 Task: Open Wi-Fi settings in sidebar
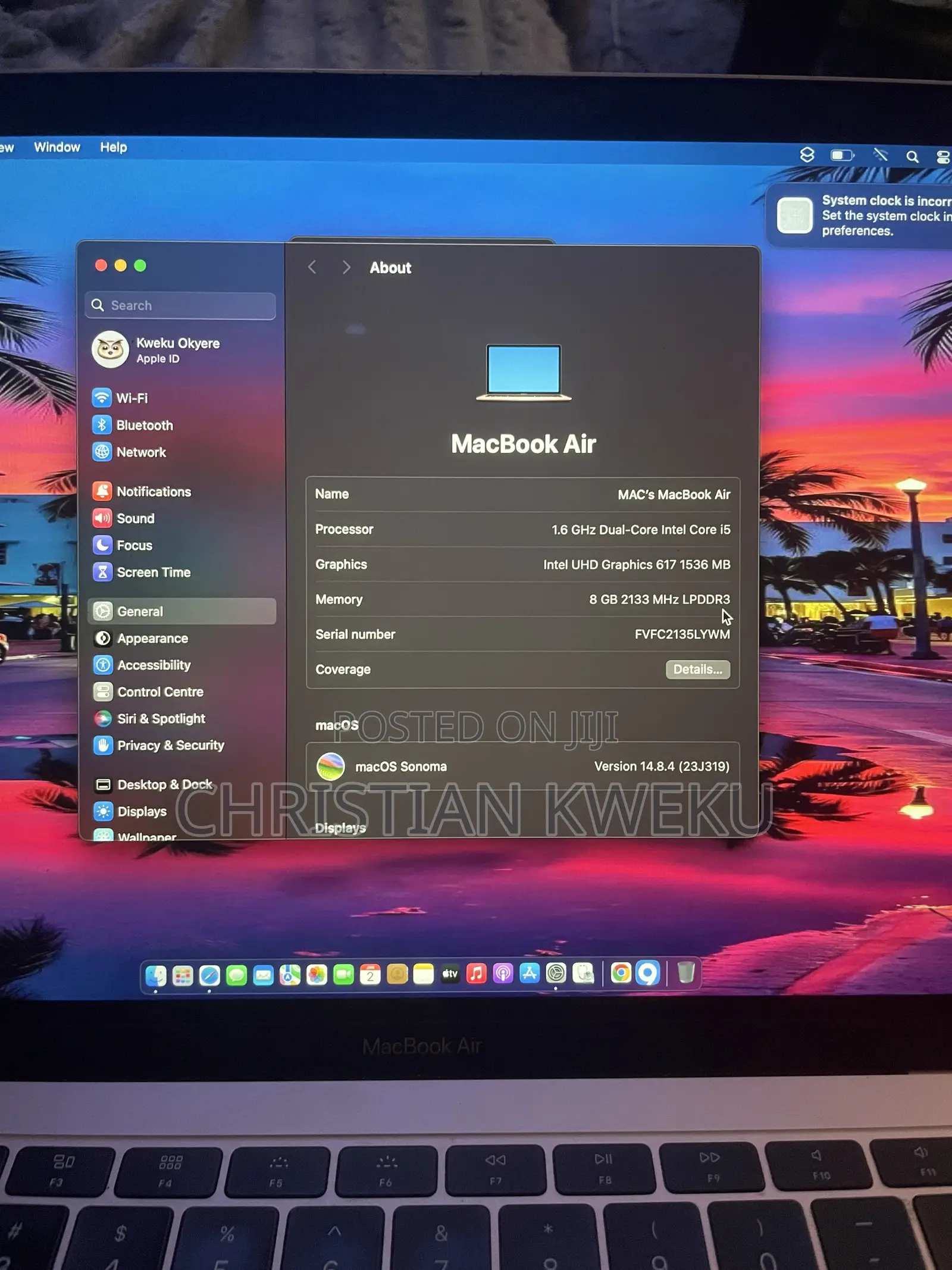point(120,398)
